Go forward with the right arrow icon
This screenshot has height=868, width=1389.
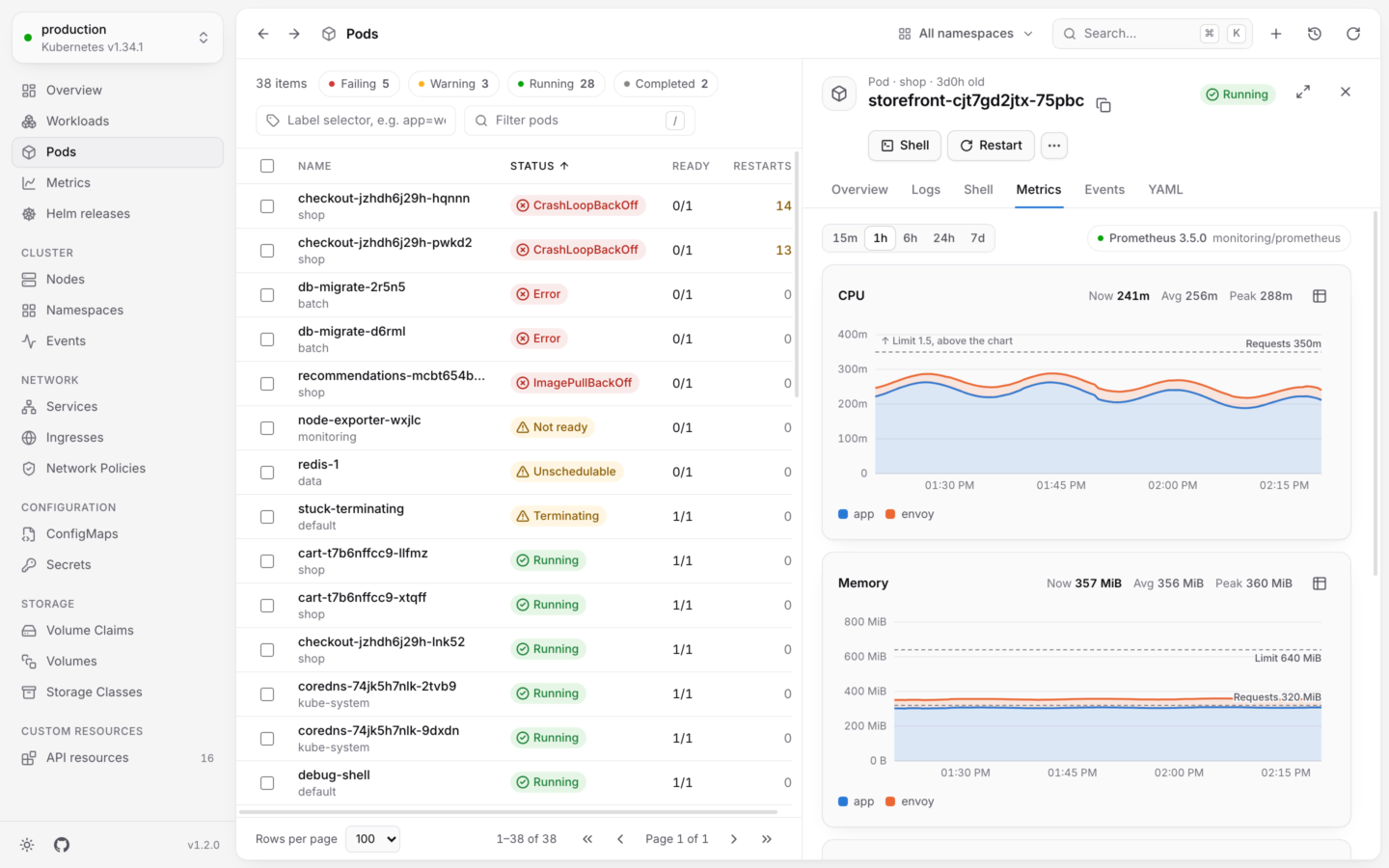294,34
